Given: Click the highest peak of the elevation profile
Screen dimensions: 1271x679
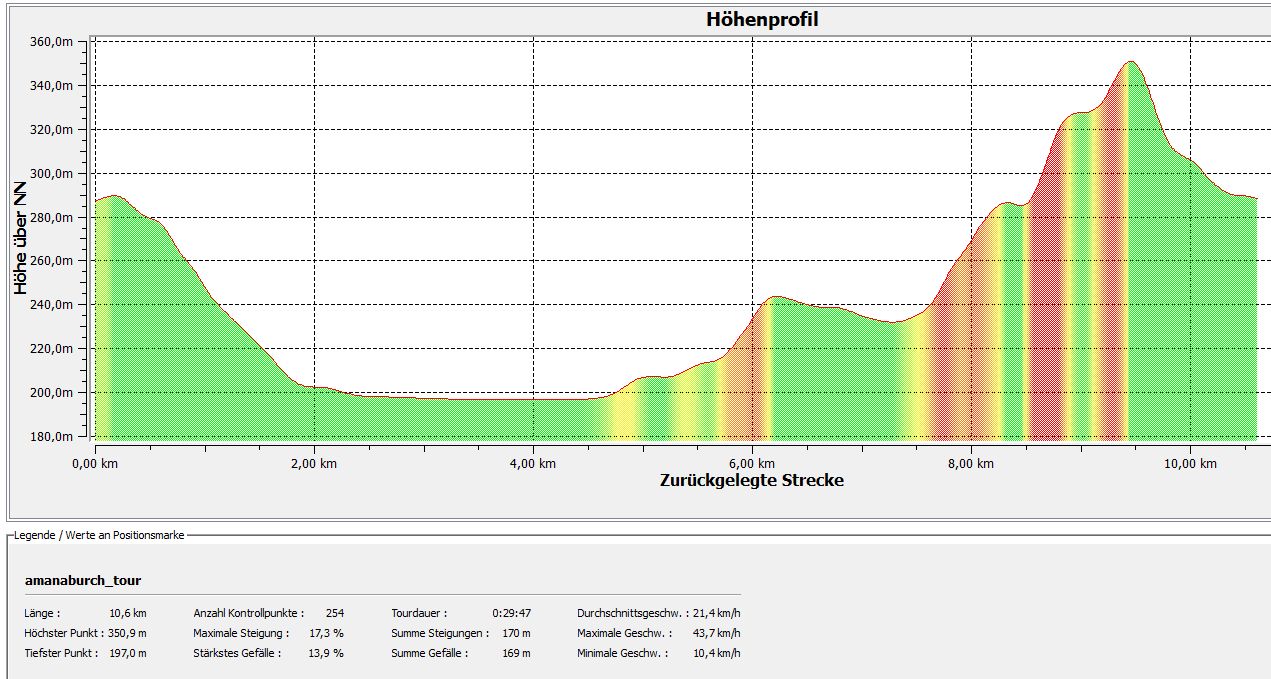Looking at the screenshot, I should pos(1130,63).
